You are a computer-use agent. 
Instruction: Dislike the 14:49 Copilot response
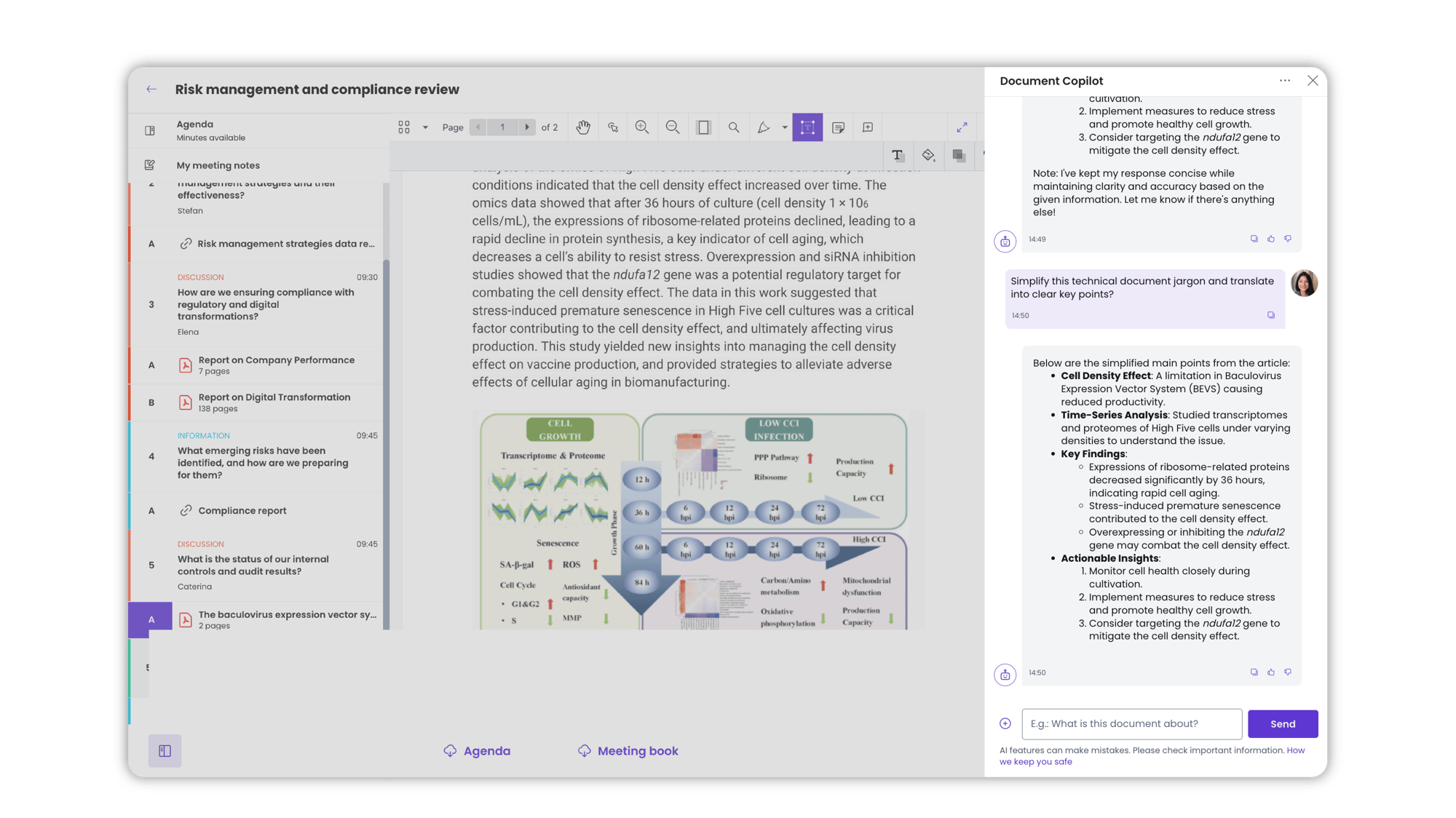click(x=1288, y=239)
